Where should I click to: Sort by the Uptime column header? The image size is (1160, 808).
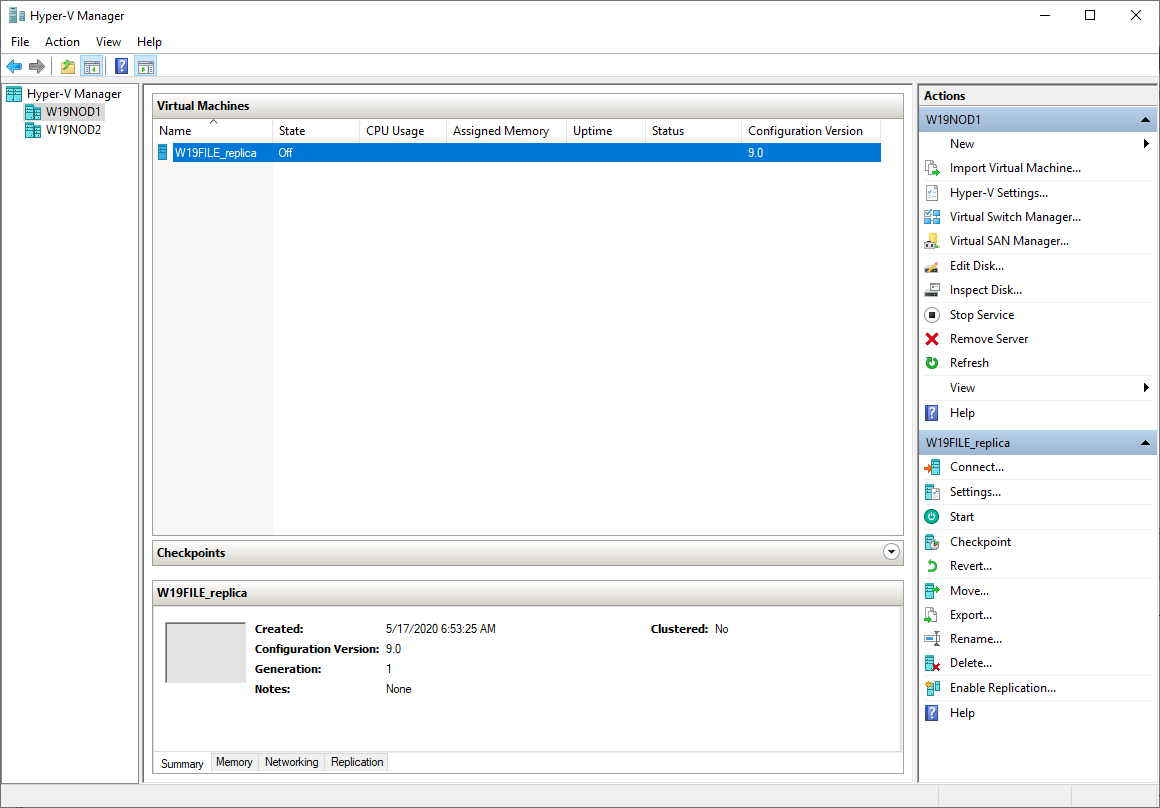[606, 130]
